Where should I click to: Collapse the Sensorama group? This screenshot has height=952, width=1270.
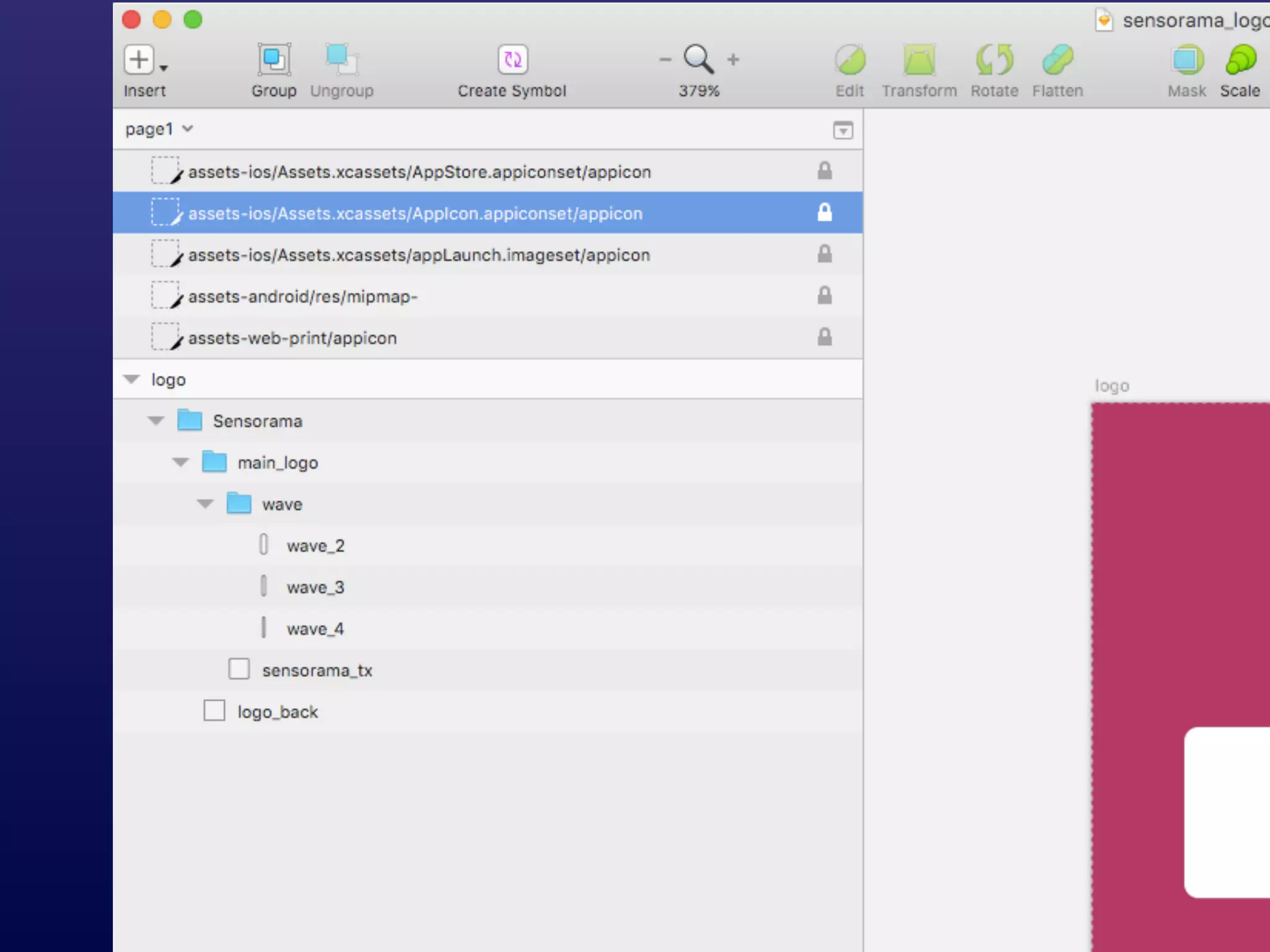[x=156, y=421]
